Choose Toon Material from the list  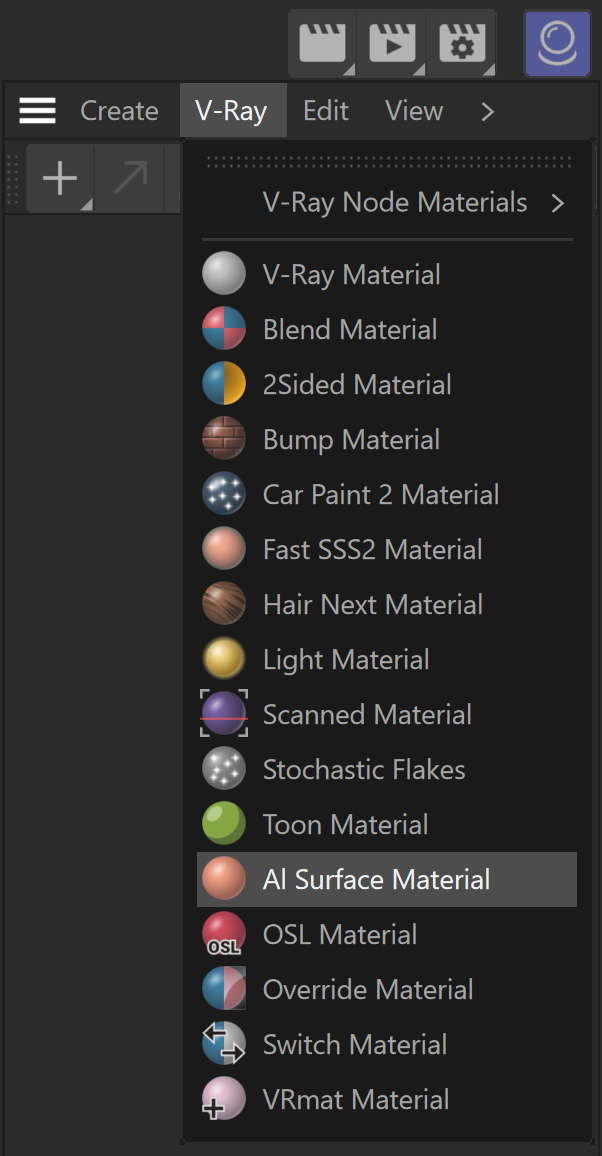click(387, 824)
